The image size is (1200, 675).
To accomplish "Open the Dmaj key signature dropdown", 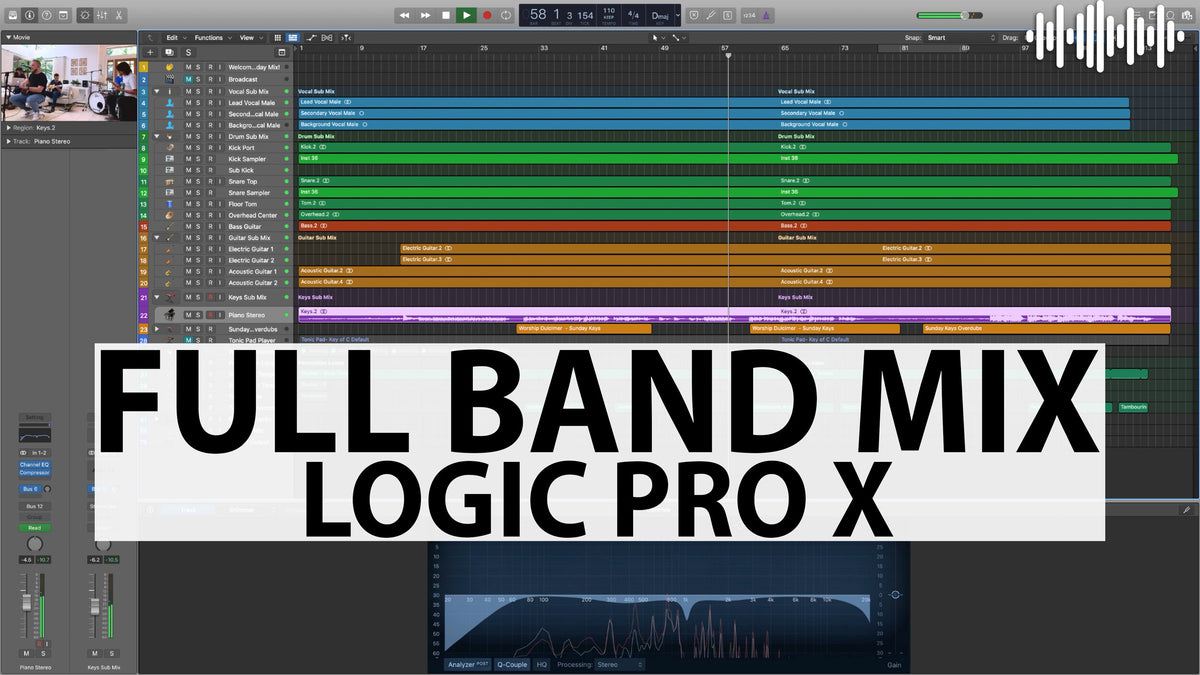I will coord(662,15).
